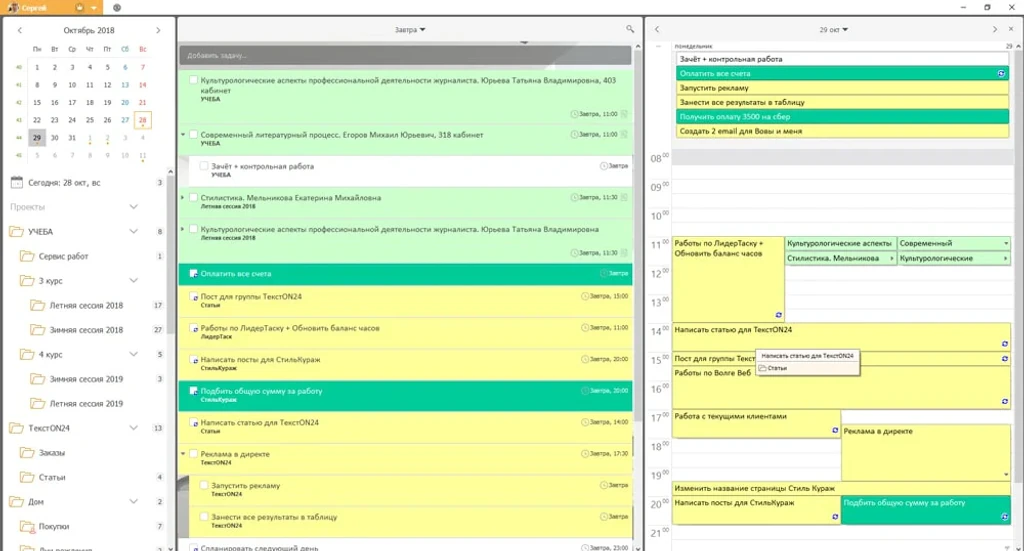Open the search icon in the task list
The width and height of the screenshot is (1024, 551).
pyautogui.click(x=630, y=29)
